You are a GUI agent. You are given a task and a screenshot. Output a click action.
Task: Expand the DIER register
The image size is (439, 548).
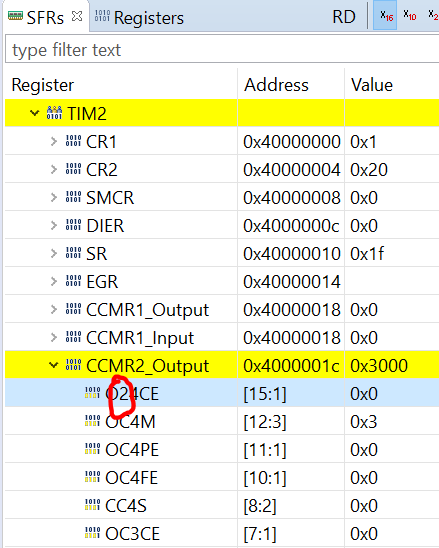53,225
